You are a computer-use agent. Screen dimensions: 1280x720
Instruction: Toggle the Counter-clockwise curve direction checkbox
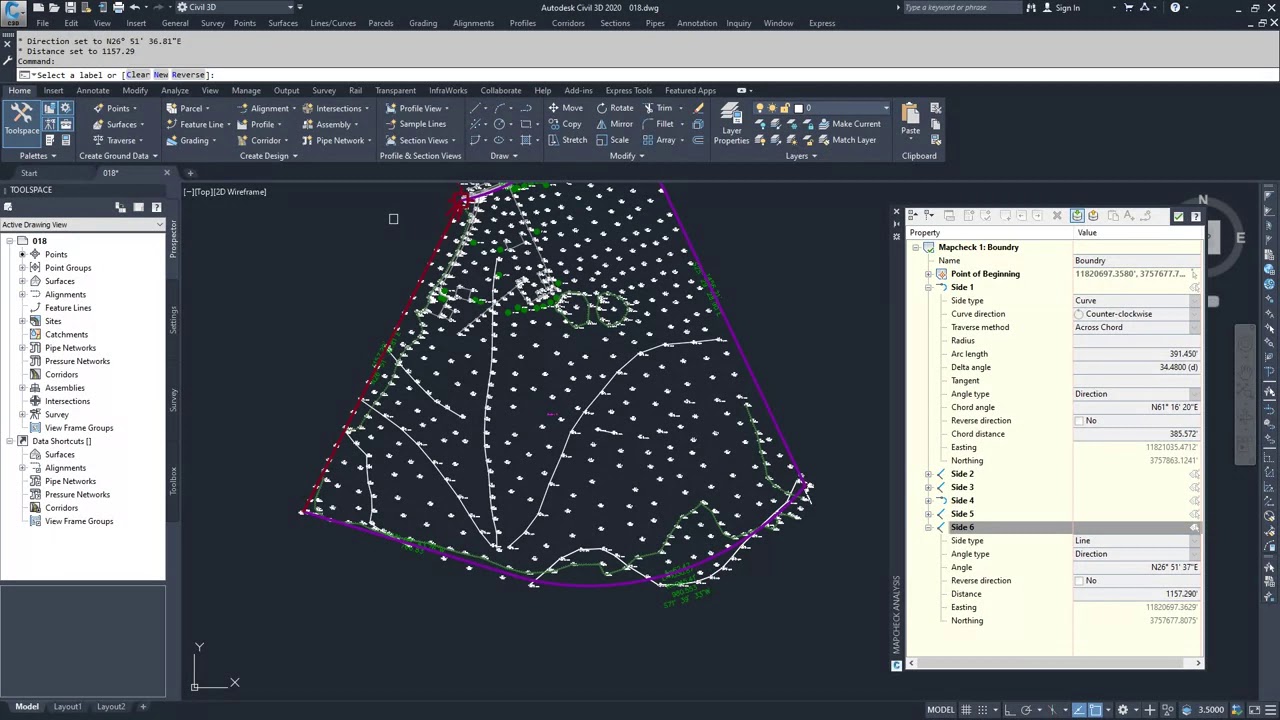[x=1079, y=314]
